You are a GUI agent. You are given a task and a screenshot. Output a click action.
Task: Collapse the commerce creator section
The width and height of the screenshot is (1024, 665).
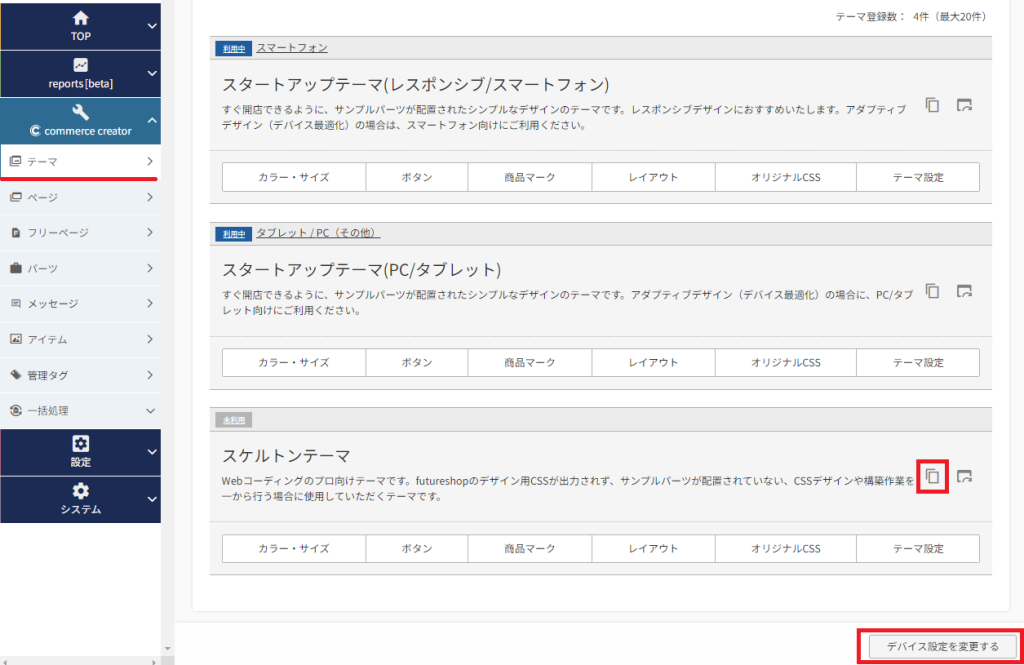(151, 121)
